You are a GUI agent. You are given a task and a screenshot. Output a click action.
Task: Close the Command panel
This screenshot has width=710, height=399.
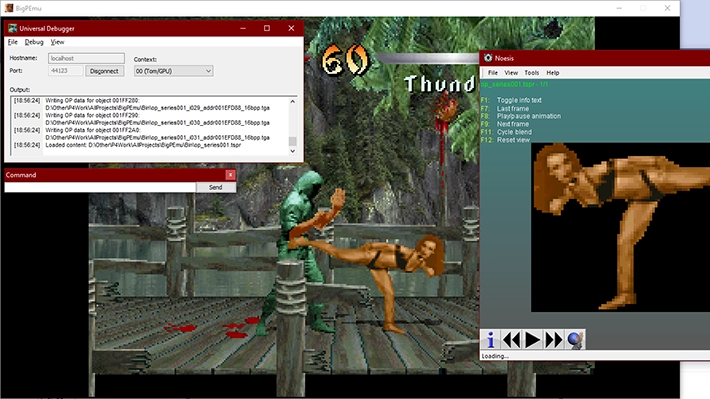pos(230,175)
